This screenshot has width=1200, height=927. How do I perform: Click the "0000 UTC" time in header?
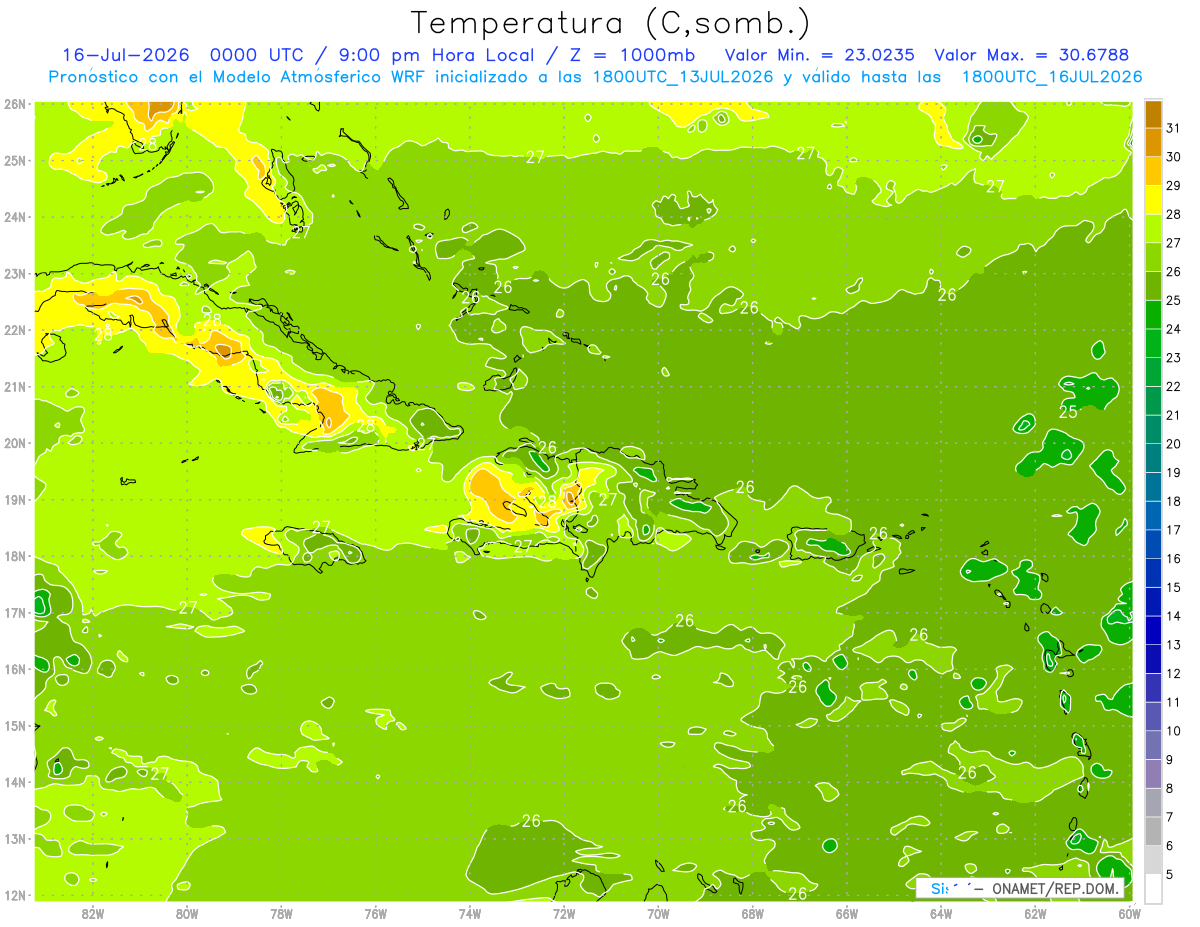click(258, 55)
